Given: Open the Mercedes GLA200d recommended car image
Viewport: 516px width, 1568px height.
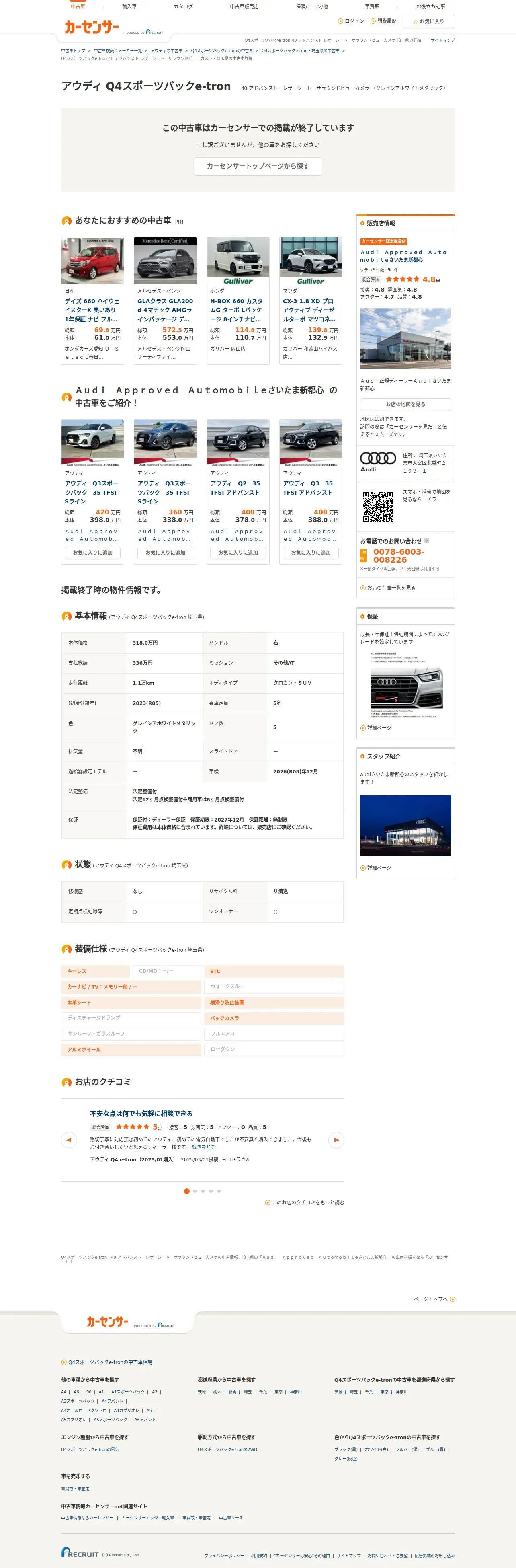Looking at the screenshot, I should 165,261.
